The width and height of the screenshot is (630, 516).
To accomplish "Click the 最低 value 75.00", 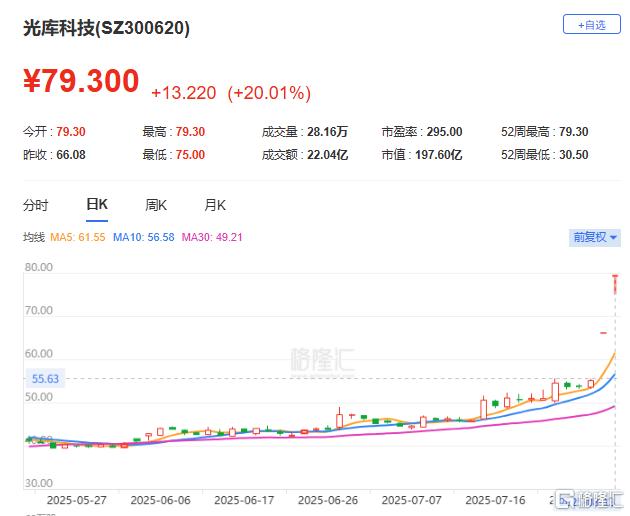I will coord(190,155).
